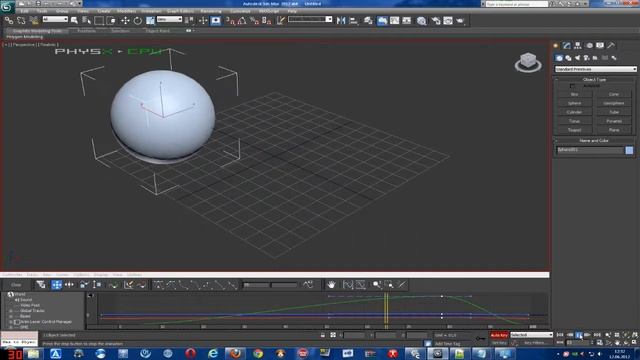Click the Box primitive button

[574, 94]
